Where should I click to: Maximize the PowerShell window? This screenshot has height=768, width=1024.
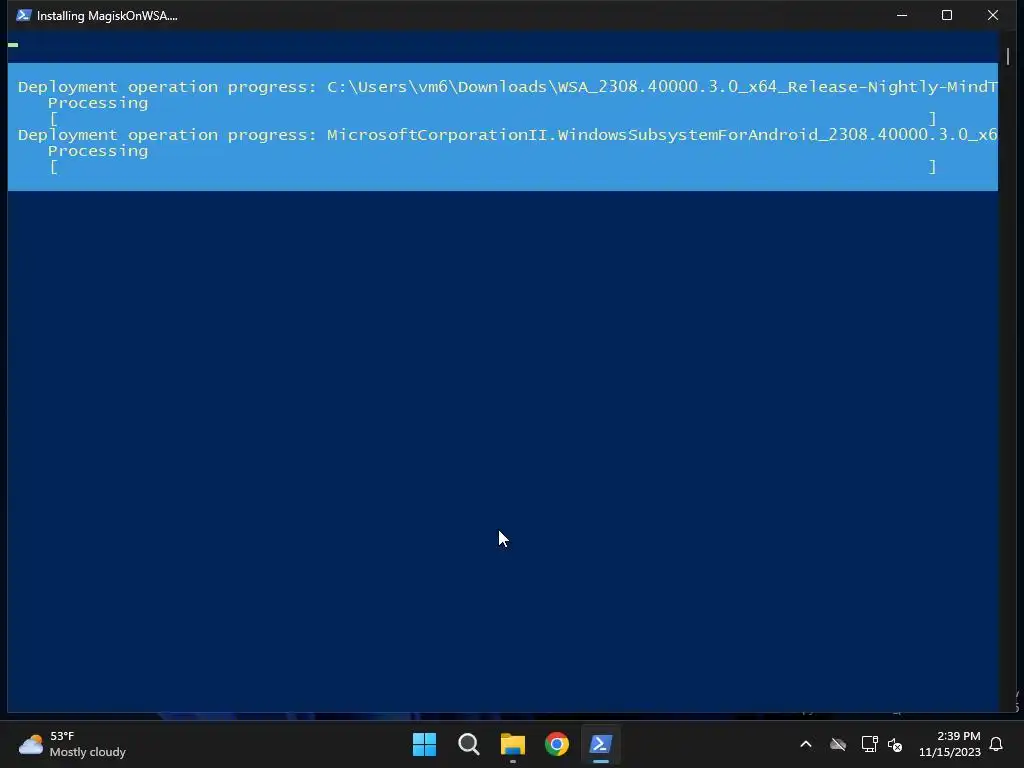coord(947,15)
